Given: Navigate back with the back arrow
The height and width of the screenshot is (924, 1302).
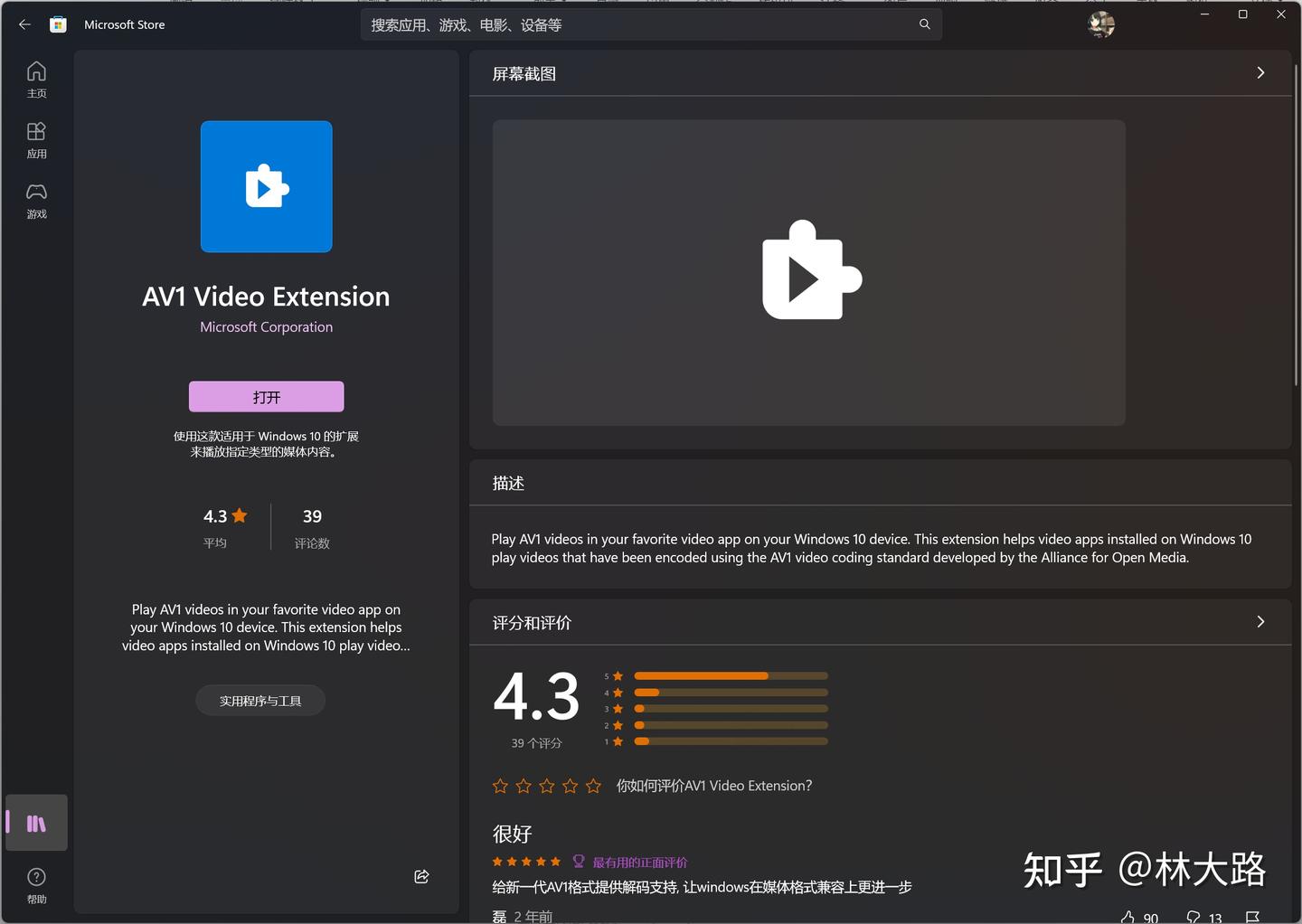Looking at the screenshot, I should click(x=24, y=24).
